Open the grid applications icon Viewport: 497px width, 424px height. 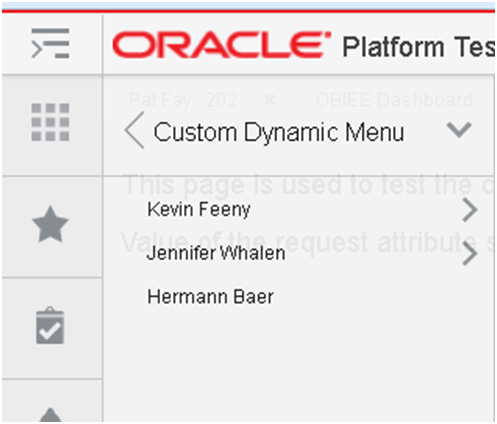[x=50, y=122]
